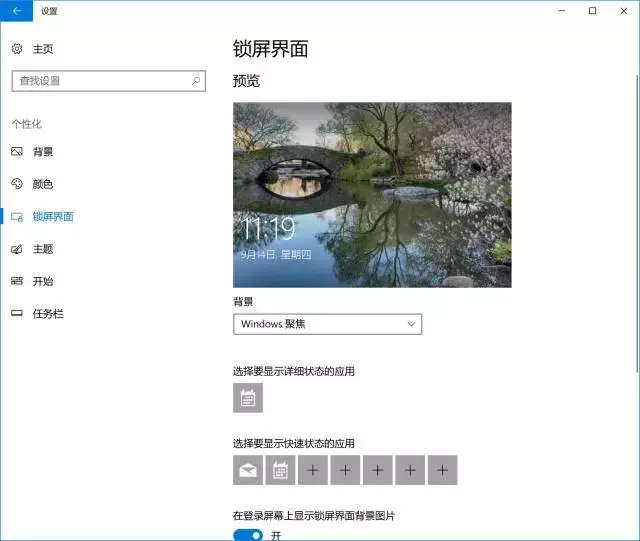
Task: Click the chevron arrow of 背景 combo box
Action: tap(411, 324)
